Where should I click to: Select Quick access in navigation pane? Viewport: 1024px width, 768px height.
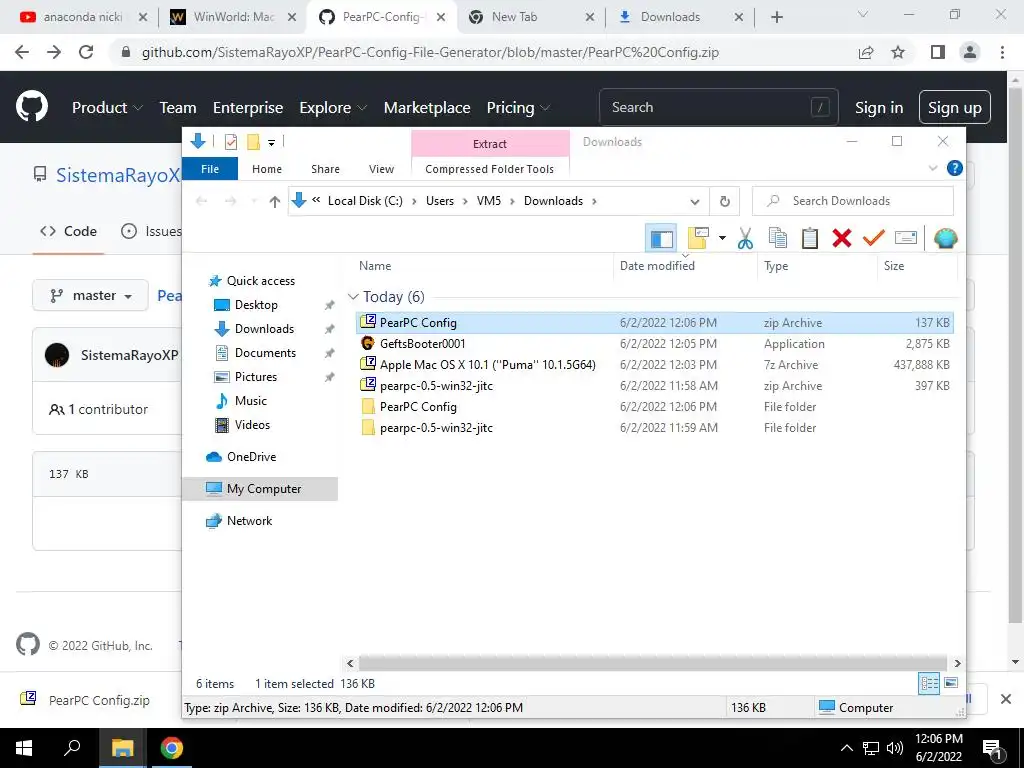261,281
